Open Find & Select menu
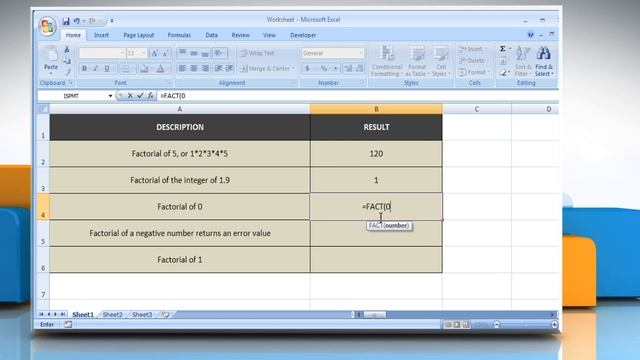 [544, 61]
